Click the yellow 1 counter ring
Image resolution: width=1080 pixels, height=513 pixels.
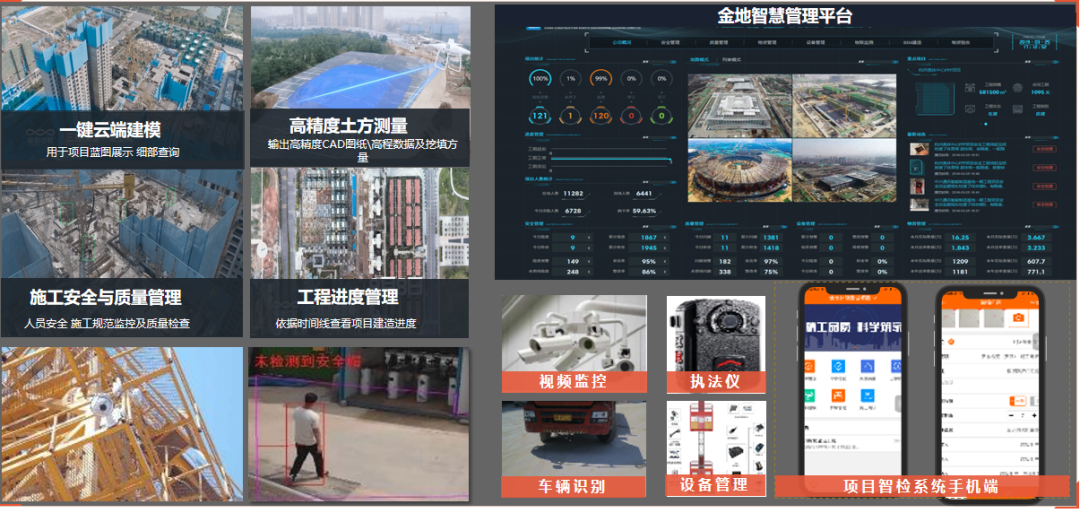click(x=570, y=116)
